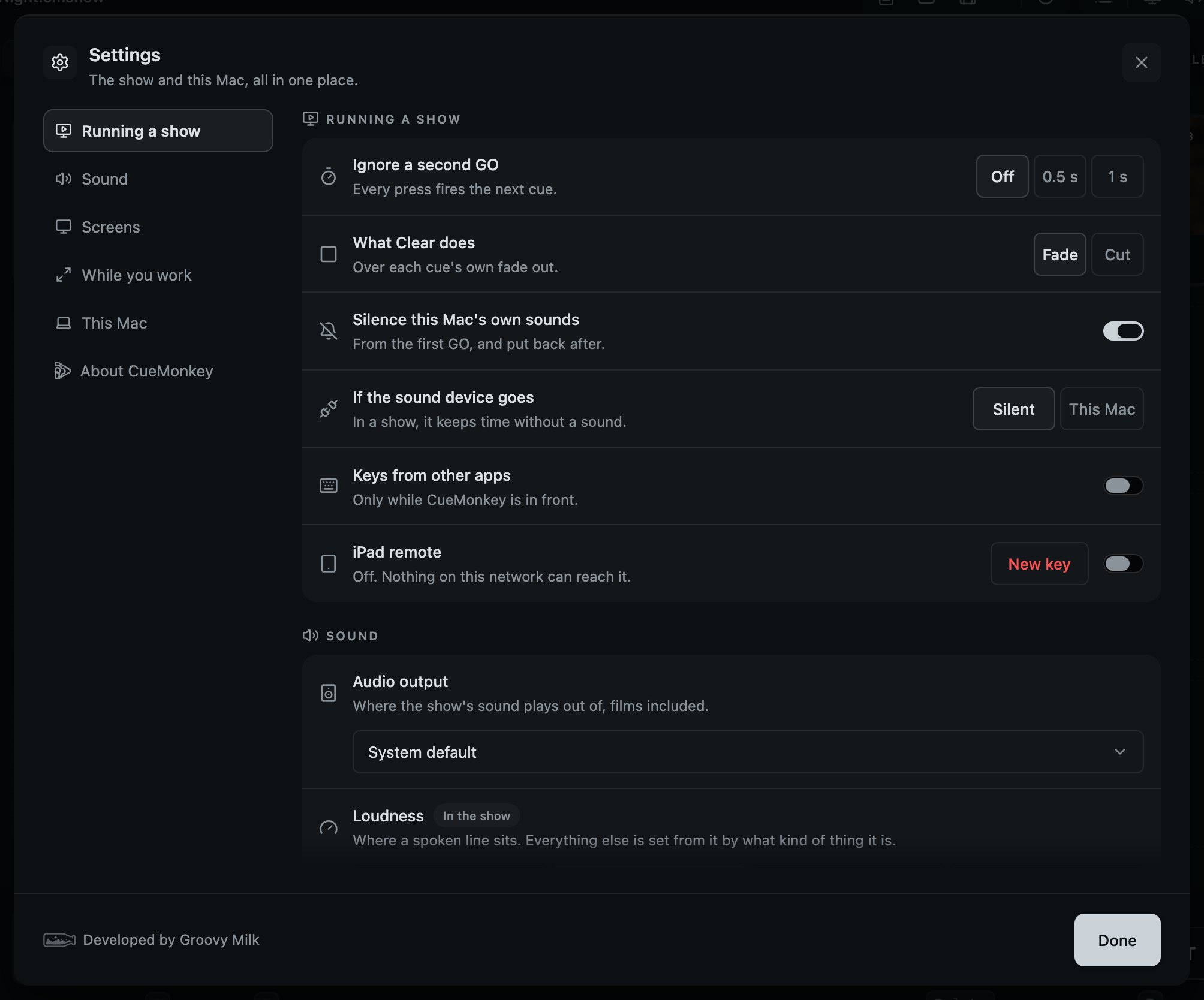Screen dimensions: 1204x1000
Task: Click the In the show badge
Action: point(477,815)
